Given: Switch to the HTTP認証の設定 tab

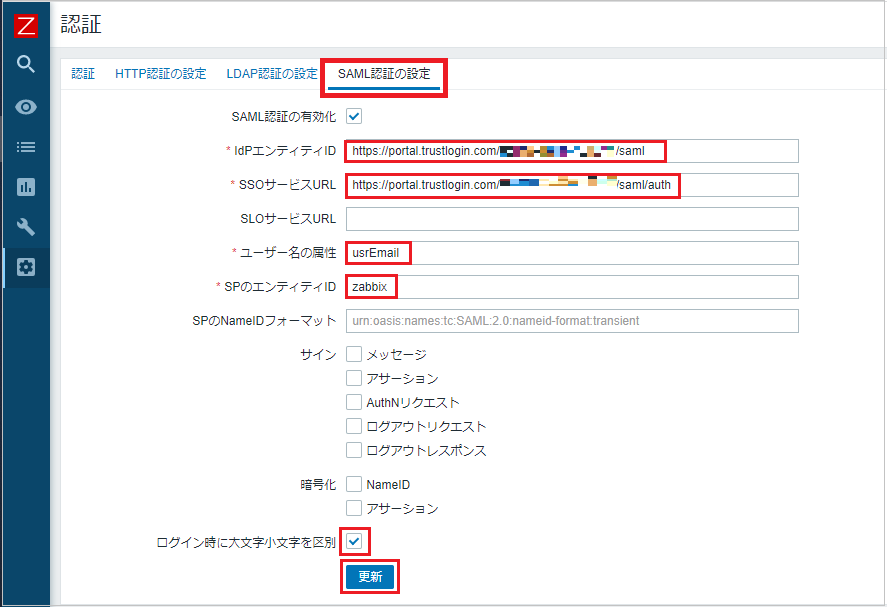Looking at the screenshot, I should 160,74.
